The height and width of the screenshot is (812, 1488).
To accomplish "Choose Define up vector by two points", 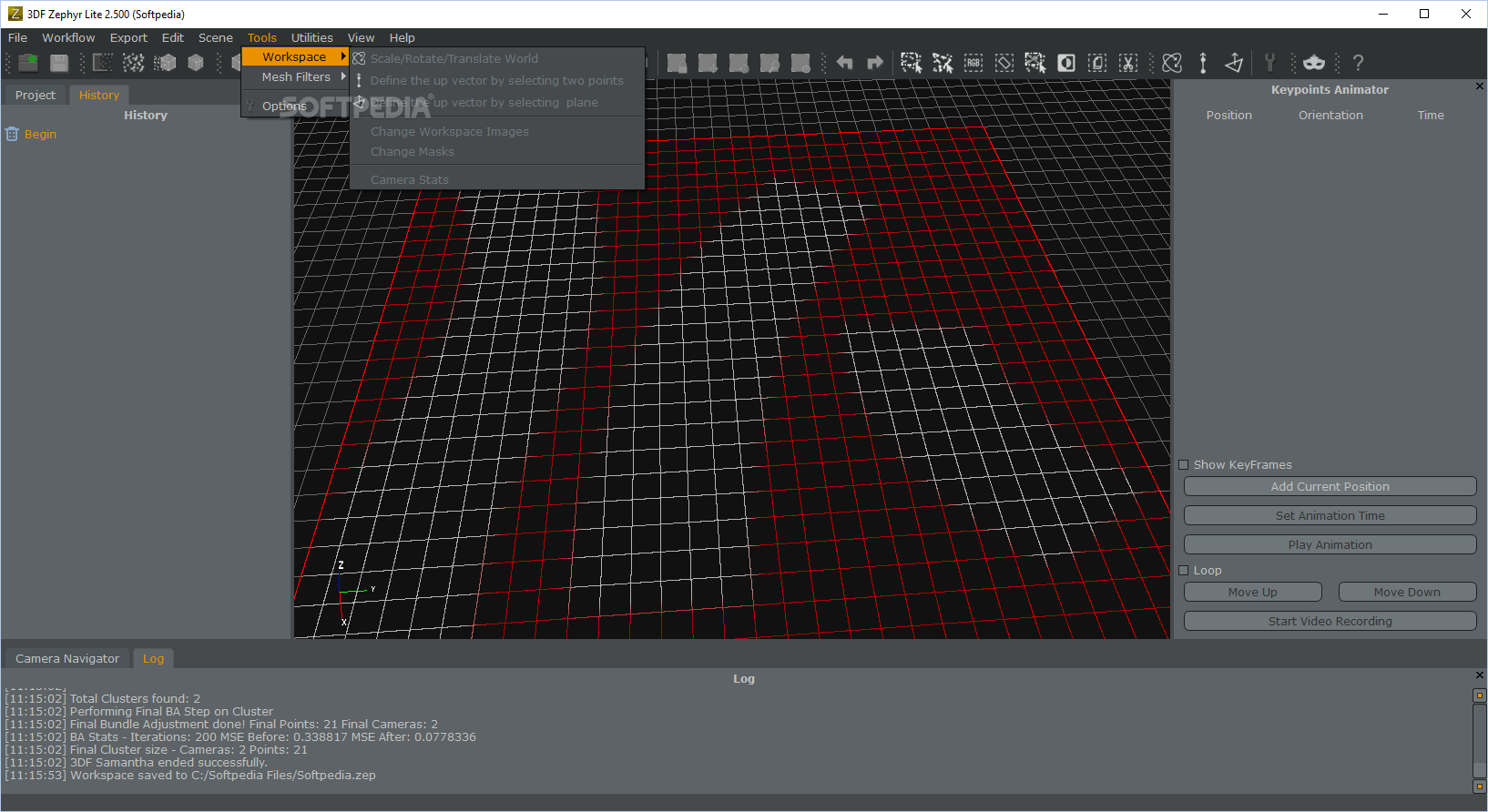I will 497,80.
